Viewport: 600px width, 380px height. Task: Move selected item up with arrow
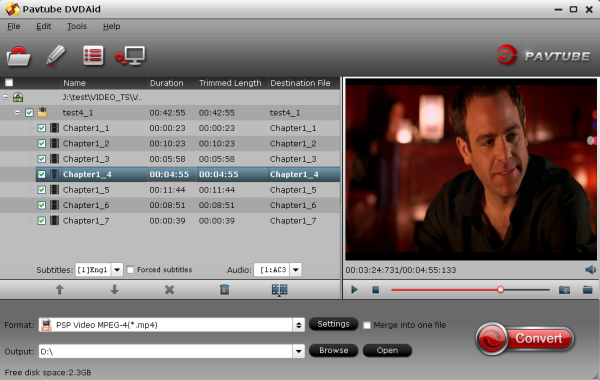coord(59,290)
